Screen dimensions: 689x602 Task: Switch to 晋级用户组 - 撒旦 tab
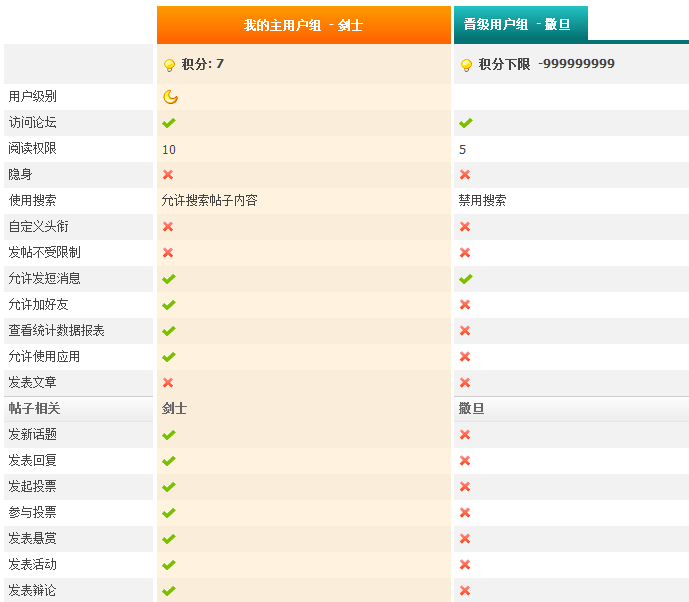click(x=521, y=24)
